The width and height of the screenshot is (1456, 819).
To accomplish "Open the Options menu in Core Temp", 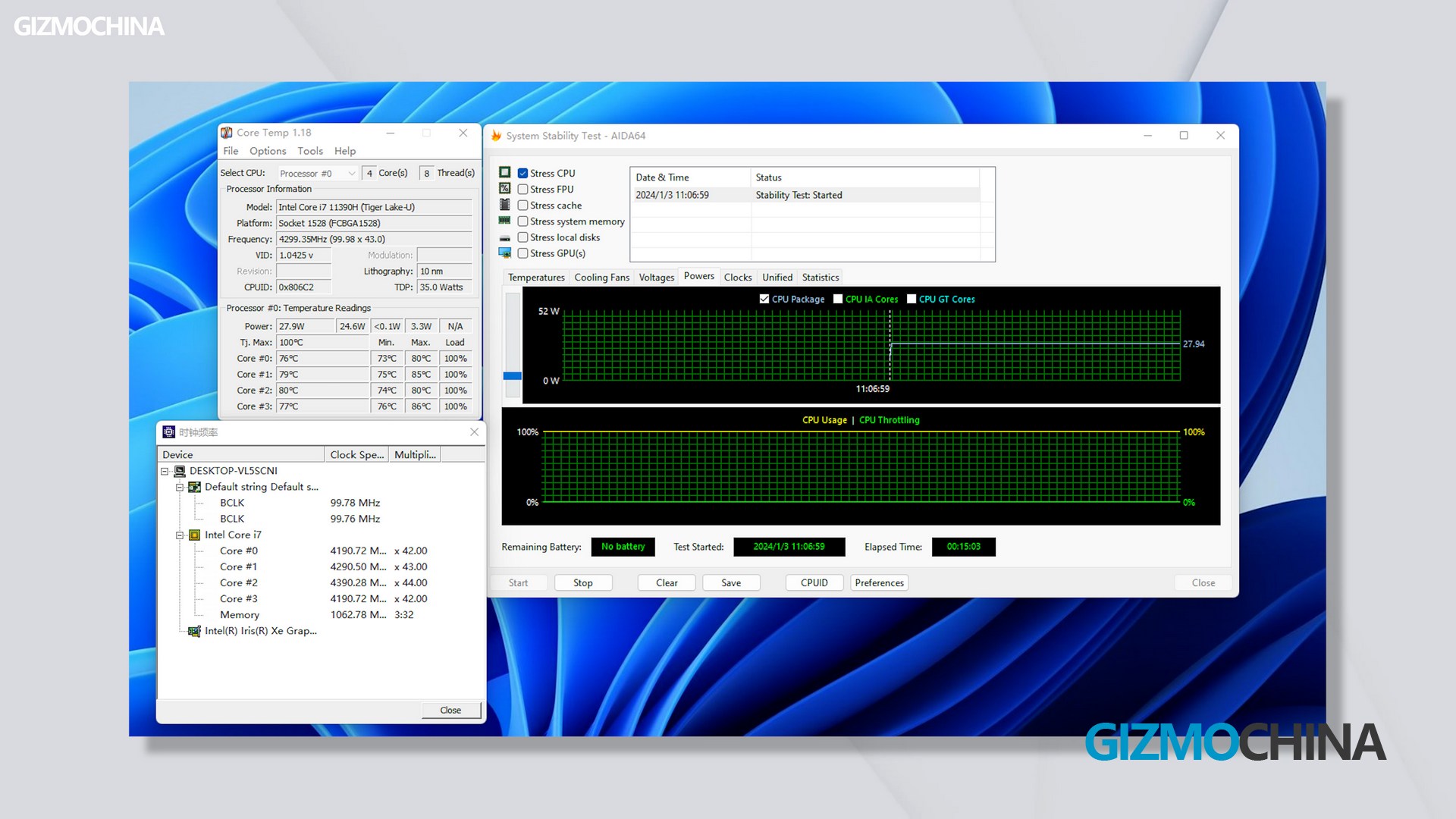I will (268, 151).
